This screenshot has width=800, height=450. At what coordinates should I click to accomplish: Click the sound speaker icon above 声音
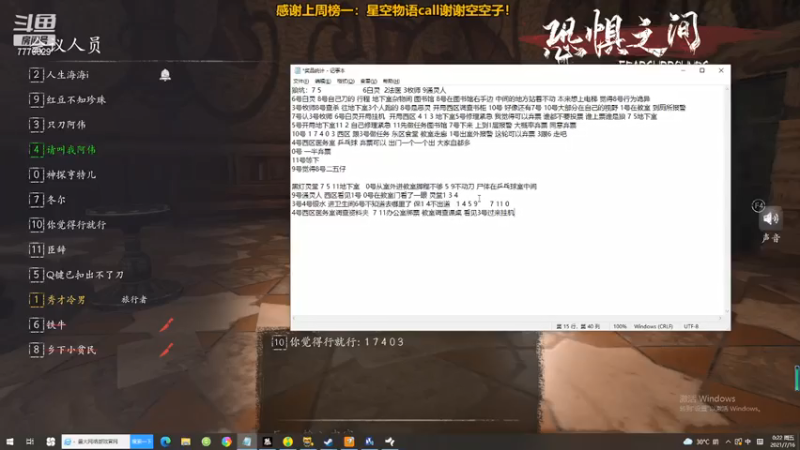(x=770, y=218)
